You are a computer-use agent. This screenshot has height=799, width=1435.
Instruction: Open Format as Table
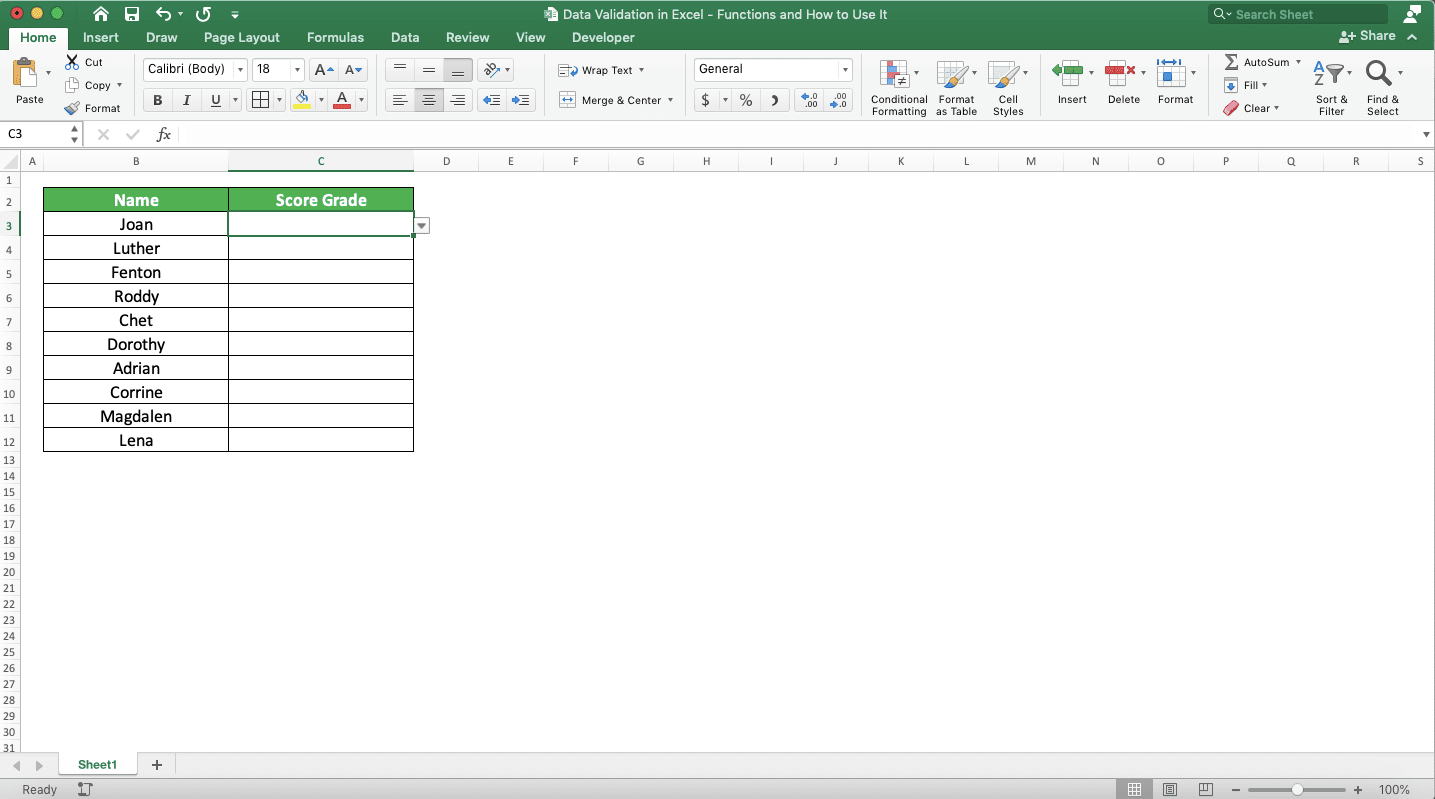[x=956, y=88]
